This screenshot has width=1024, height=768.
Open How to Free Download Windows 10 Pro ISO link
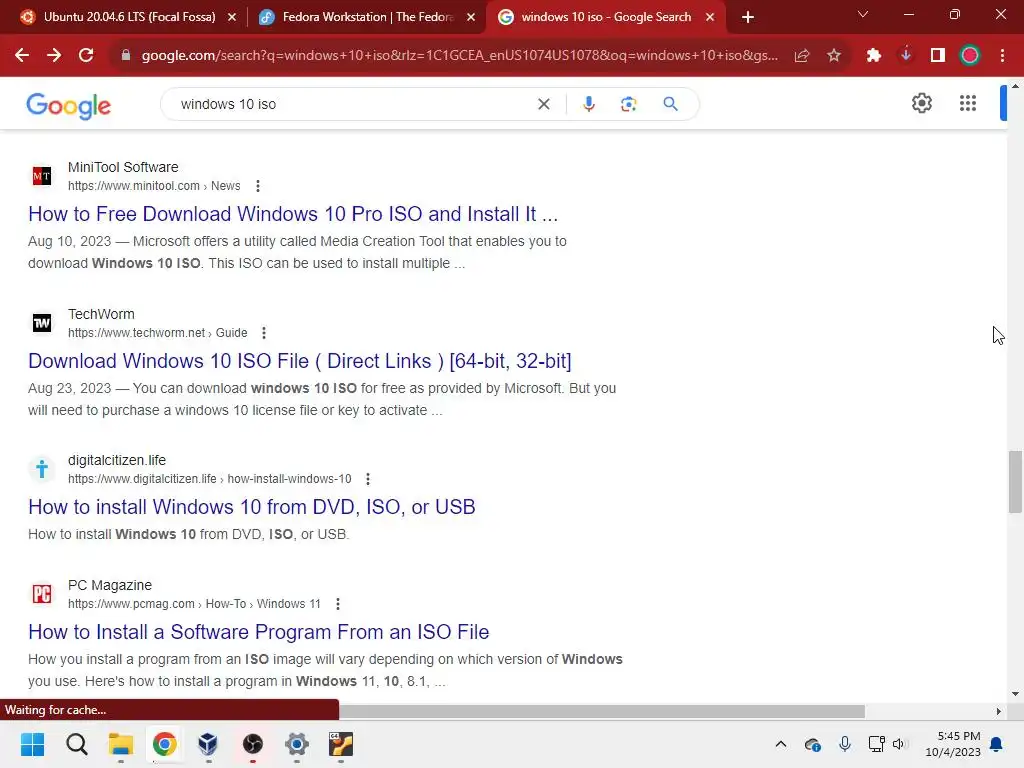click(x=293, y=214)
